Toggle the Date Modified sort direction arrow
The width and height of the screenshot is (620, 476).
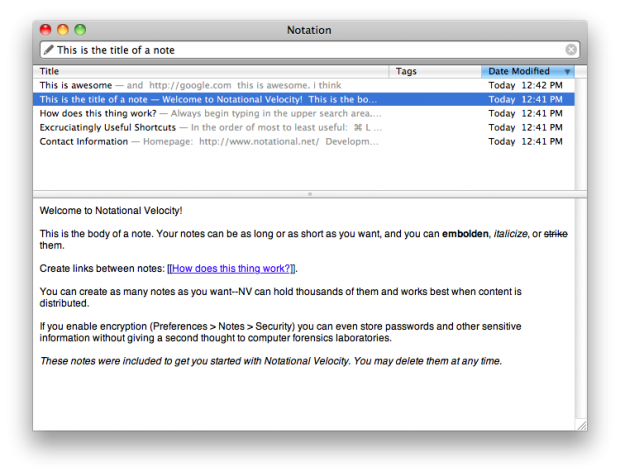(x=567, y=72)
